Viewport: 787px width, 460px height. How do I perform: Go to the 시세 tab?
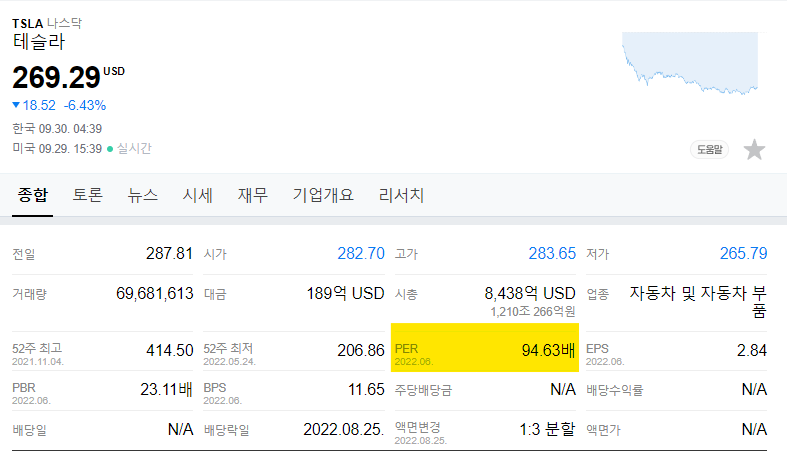tap(198, 195)
